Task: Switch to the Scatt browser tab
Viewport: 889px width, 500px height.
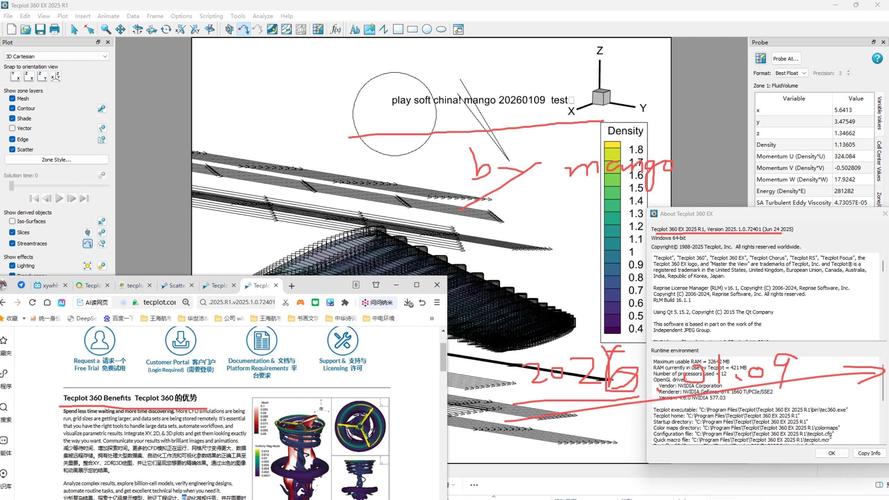Action: [x=175, y=285]
